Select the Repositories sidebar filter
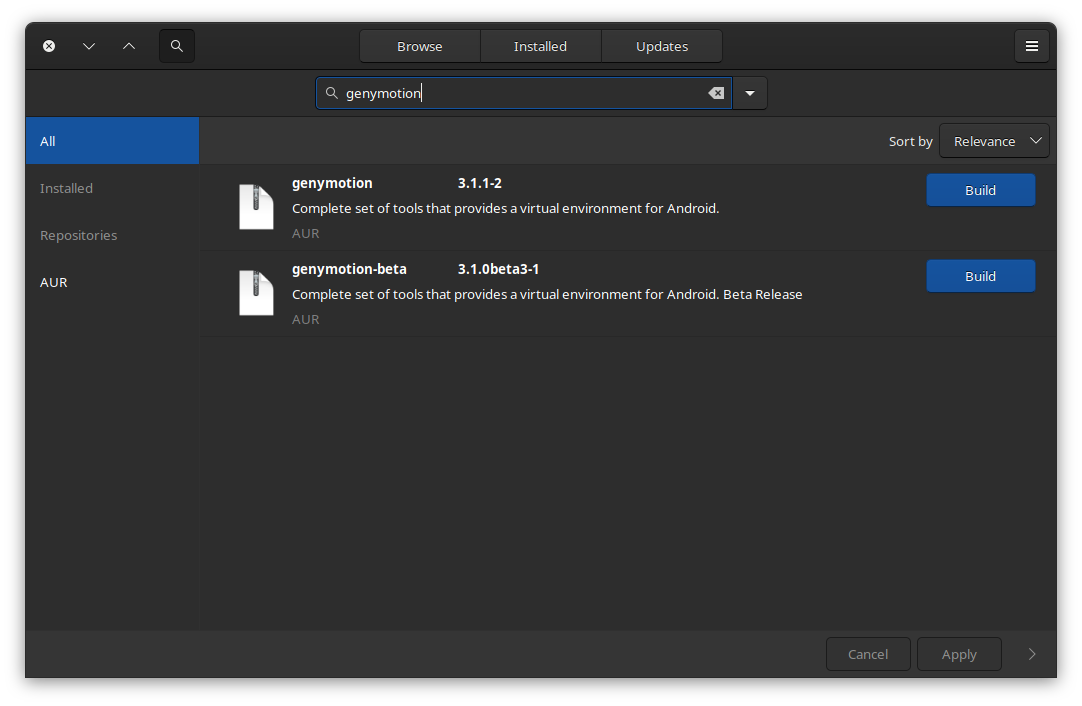The image size is (1082, 706). (x=112, y=235)
